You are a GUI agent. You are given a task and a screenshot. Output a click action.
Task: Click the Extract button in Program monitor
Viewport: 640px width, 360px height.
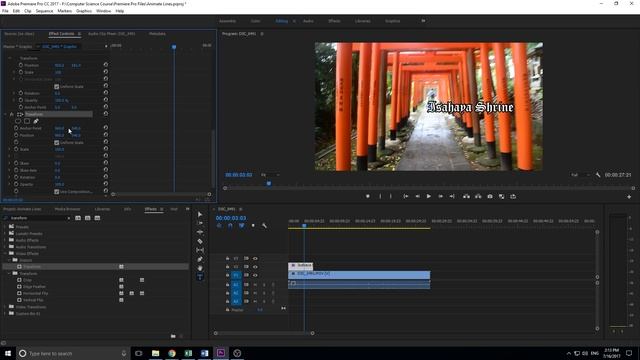478,196
